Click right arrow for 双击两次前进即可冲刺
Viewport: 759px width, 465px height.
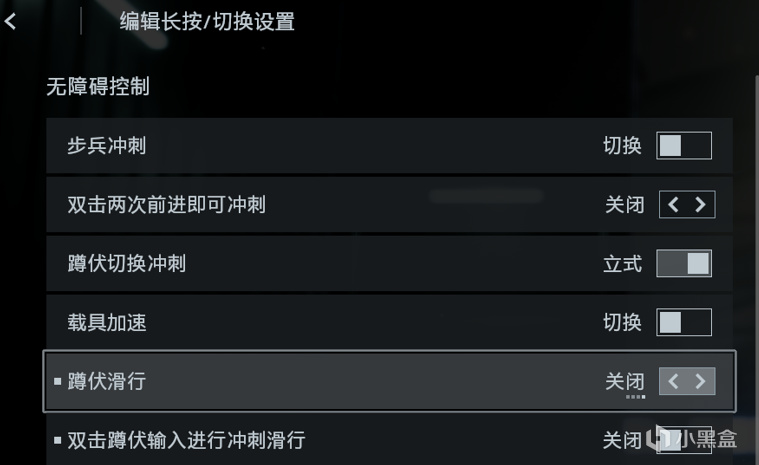pos(700,205)
